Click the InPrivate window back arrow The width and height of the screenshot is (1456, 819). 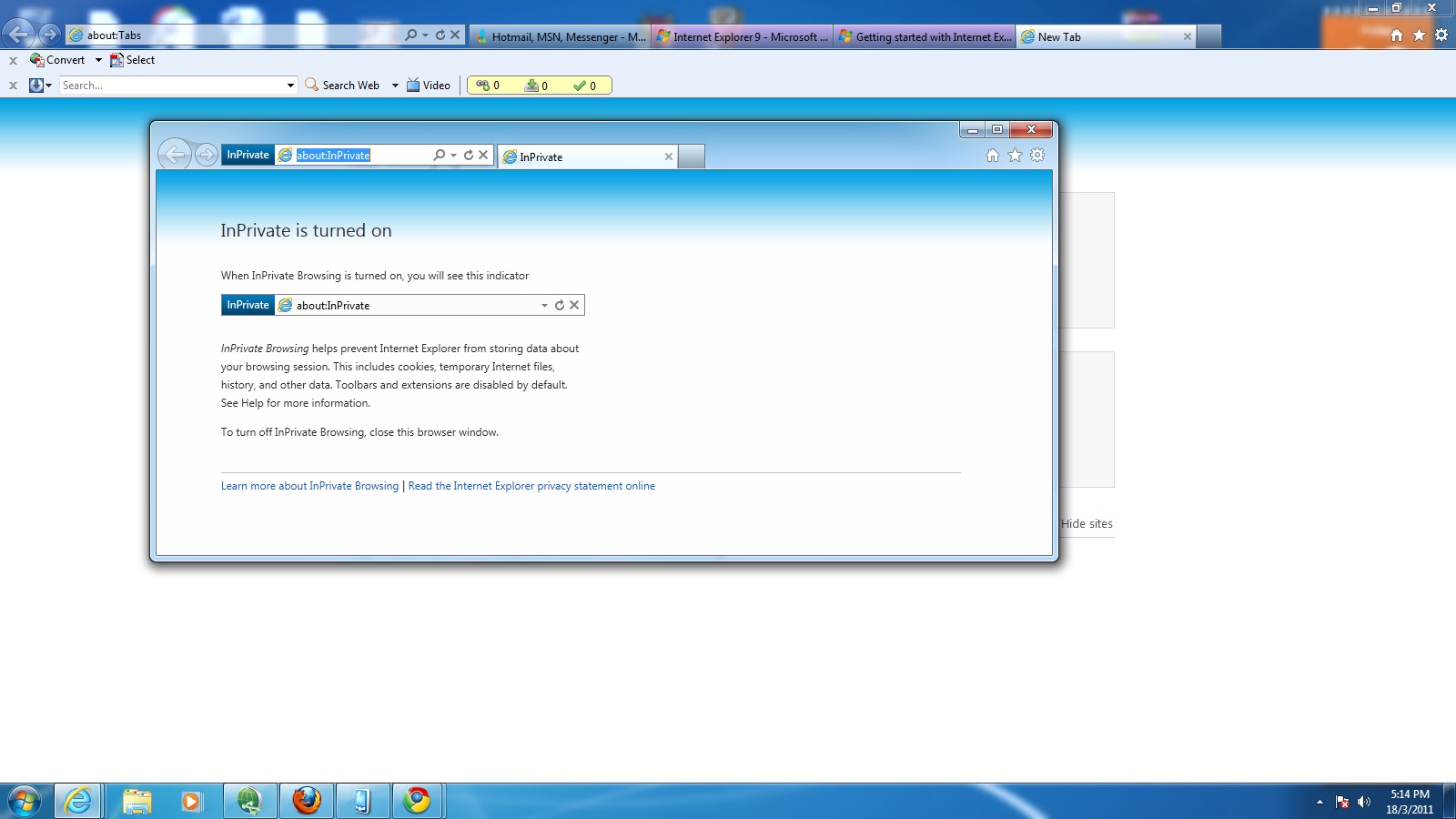[x=175, y=156]
